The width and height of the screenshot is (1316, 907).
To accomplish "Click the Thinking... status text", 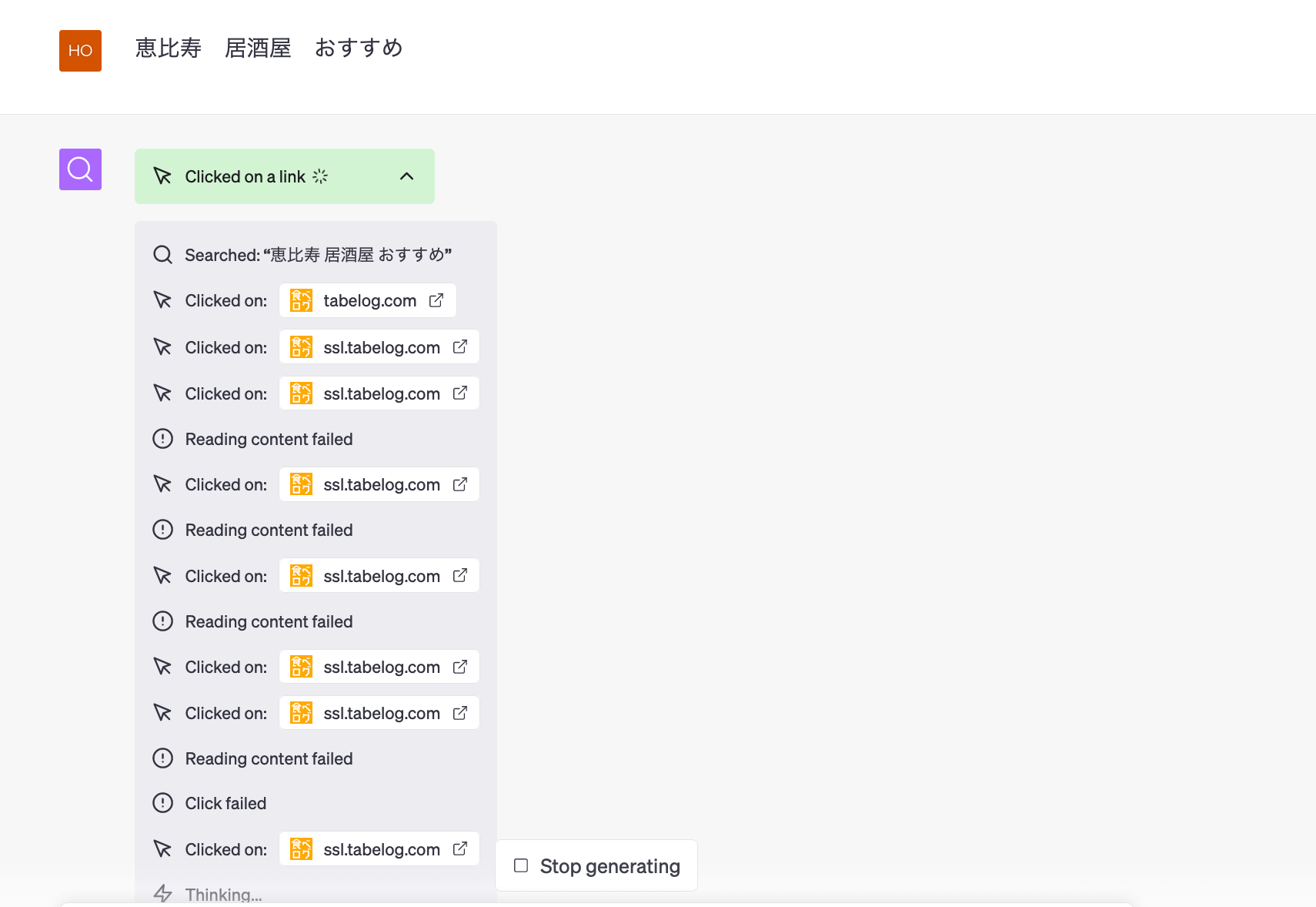I will click(223, 895).
